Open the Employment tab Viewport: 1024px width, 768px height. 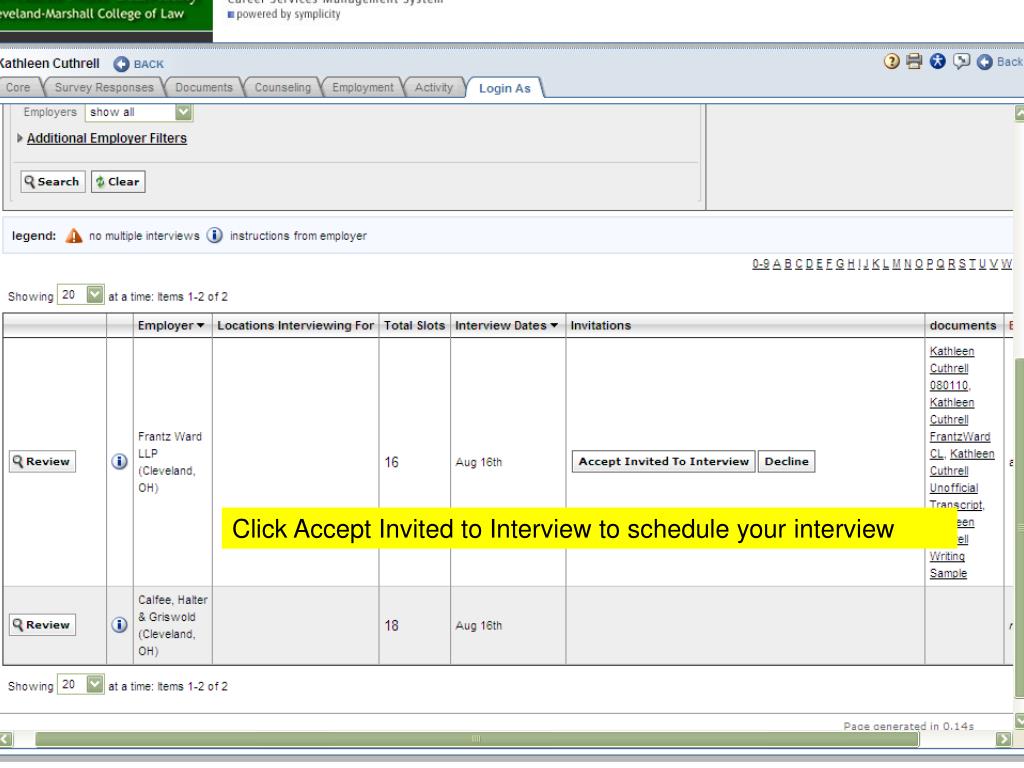[362, 88]
